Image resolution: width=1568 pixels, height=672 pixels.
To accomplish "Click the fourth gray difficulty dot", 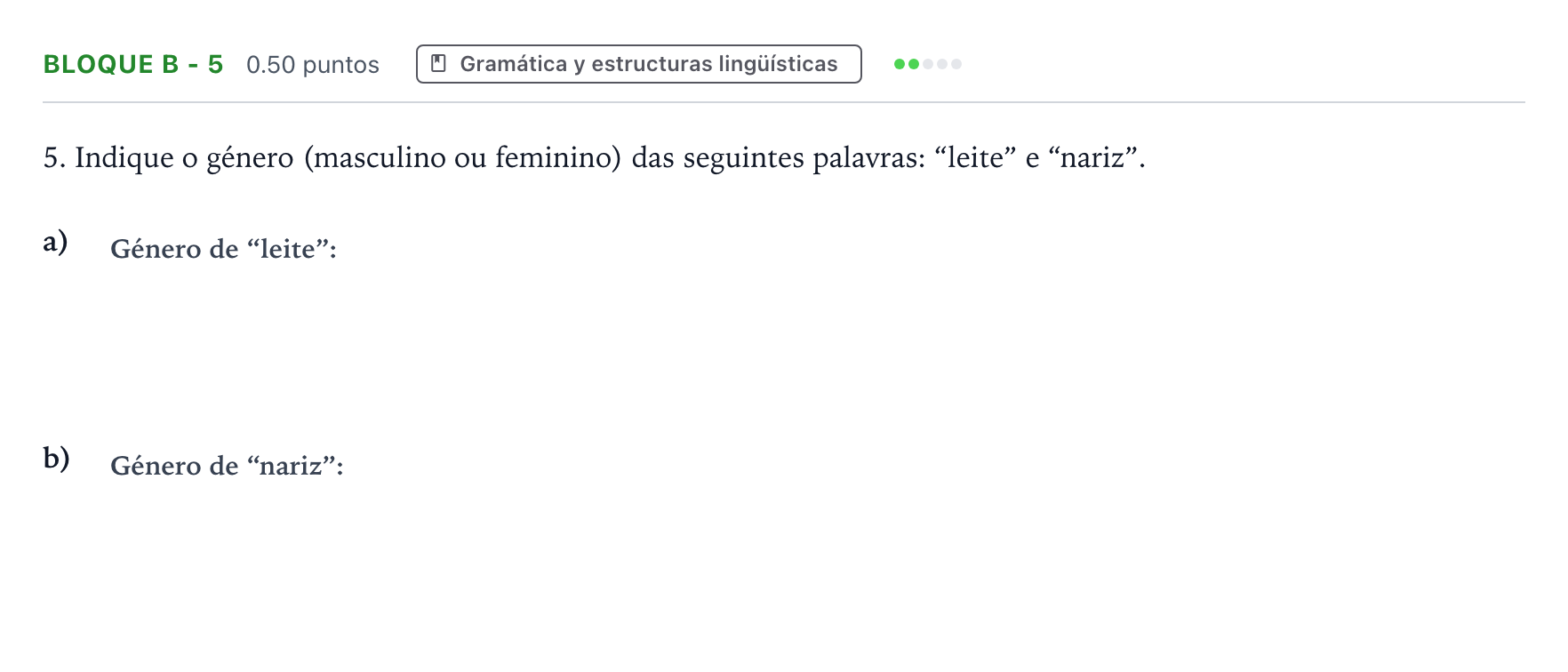I will point(942,64).
